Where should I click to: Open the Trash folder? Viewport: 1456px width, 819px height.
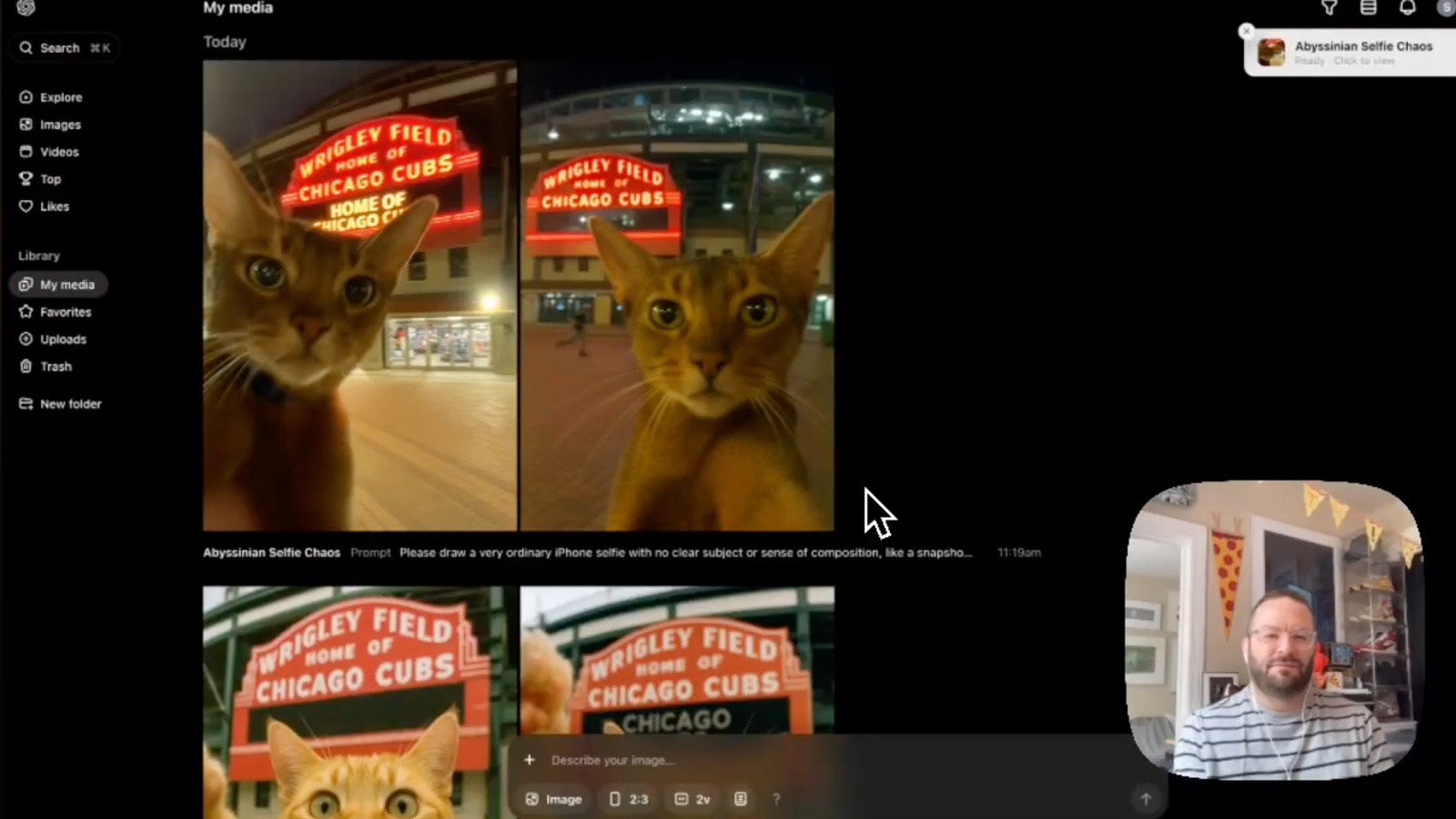tap(45, 367)
